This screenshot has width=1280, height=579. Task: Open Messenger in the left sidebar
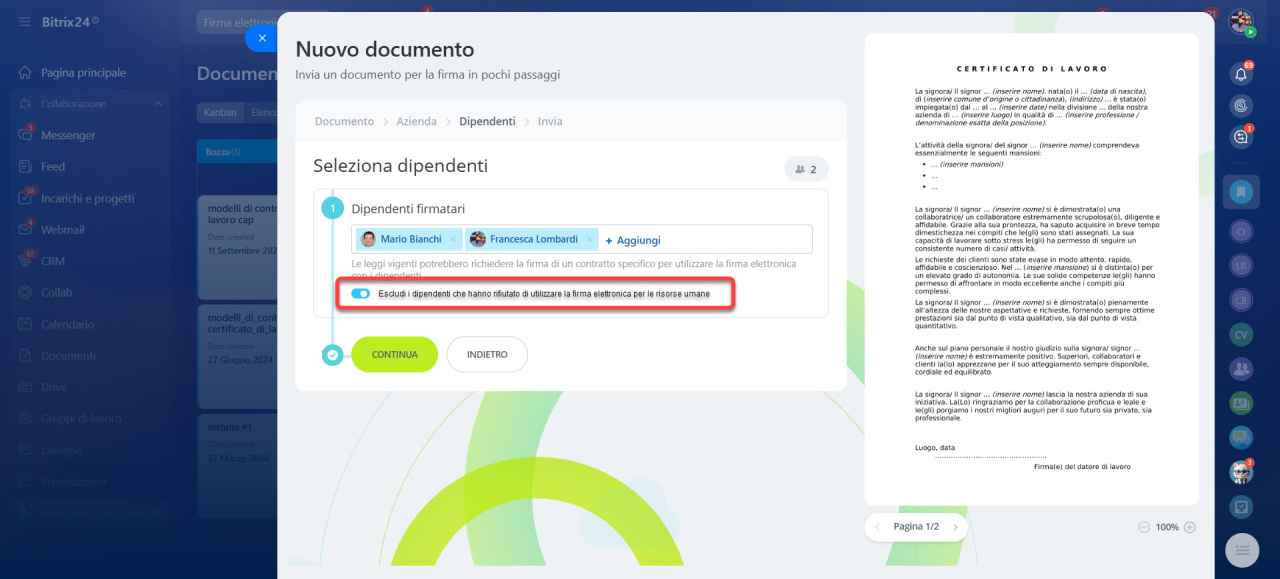68,135
